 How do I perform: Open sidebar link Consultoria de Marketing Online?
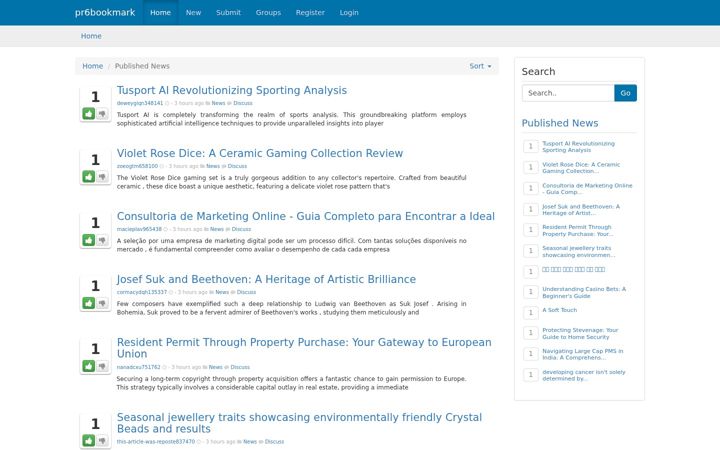(x=587, y=189)
